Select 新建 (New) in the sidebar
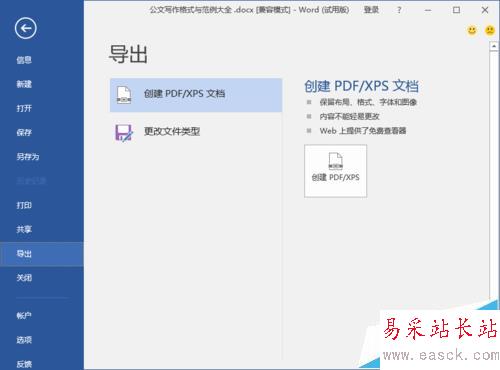 coord(24,84)
